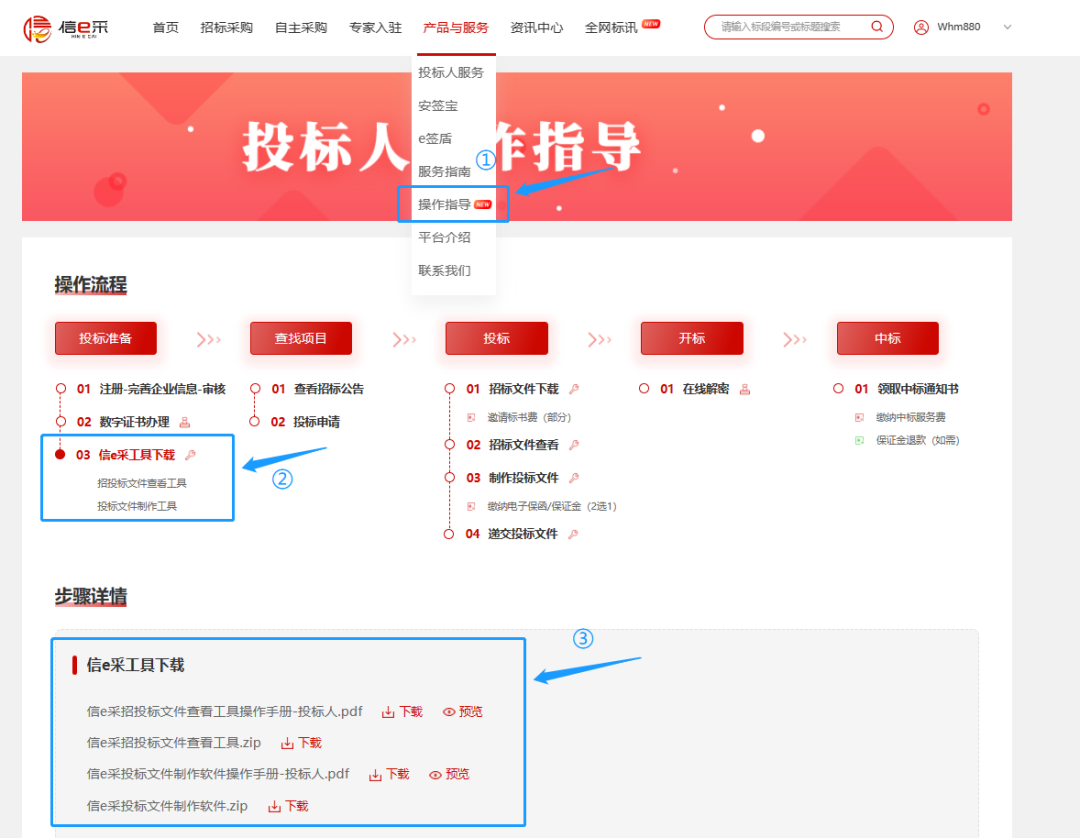
Task: Preview 信e采招投标文件查看工具操作手册-投标人.pdf via eye icon
Action: pos(462,712)
